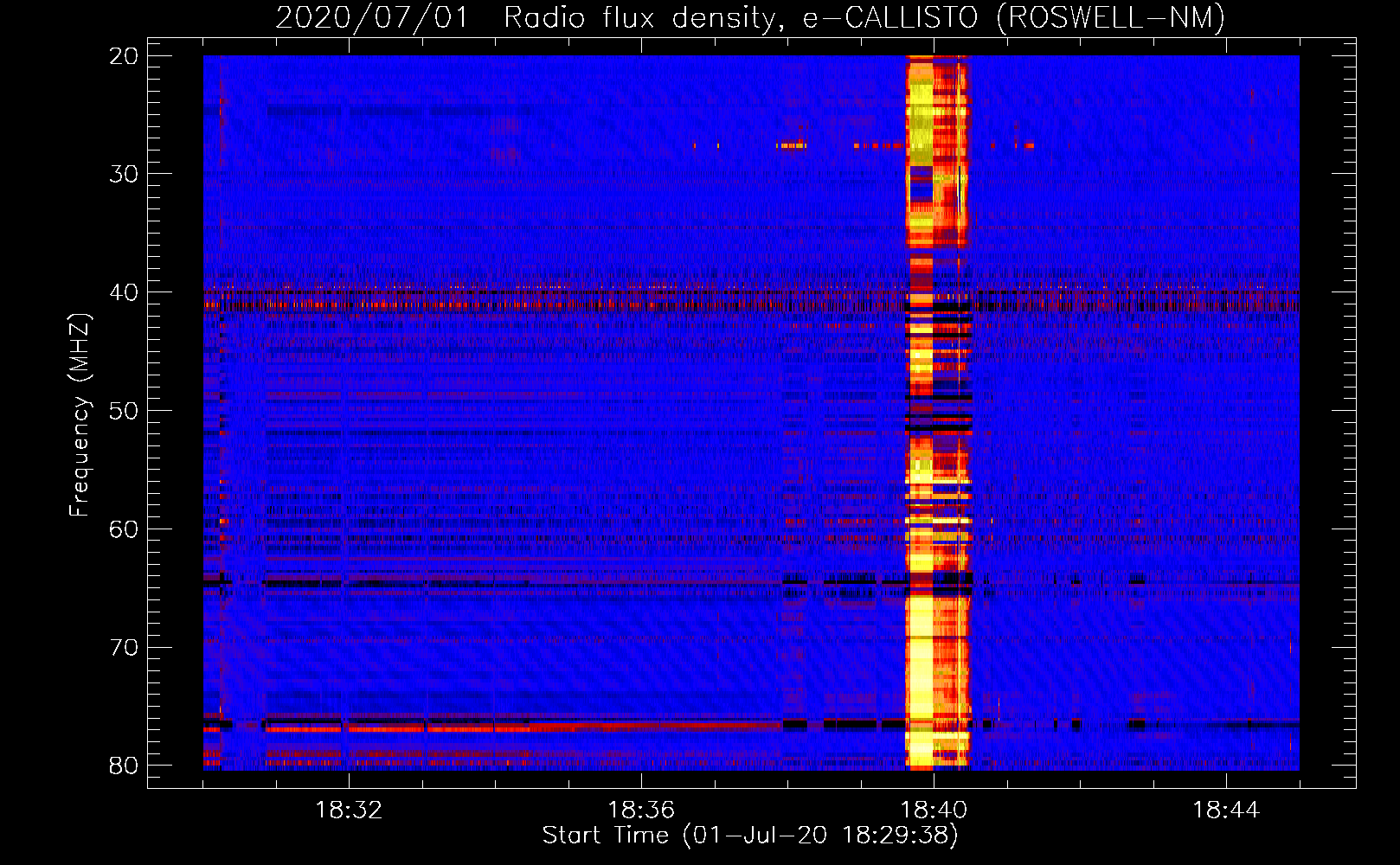Click the "18:44" time tick label
Image resolution: width=1400 pixels, height=865 pixels.
pos(1226,811)
